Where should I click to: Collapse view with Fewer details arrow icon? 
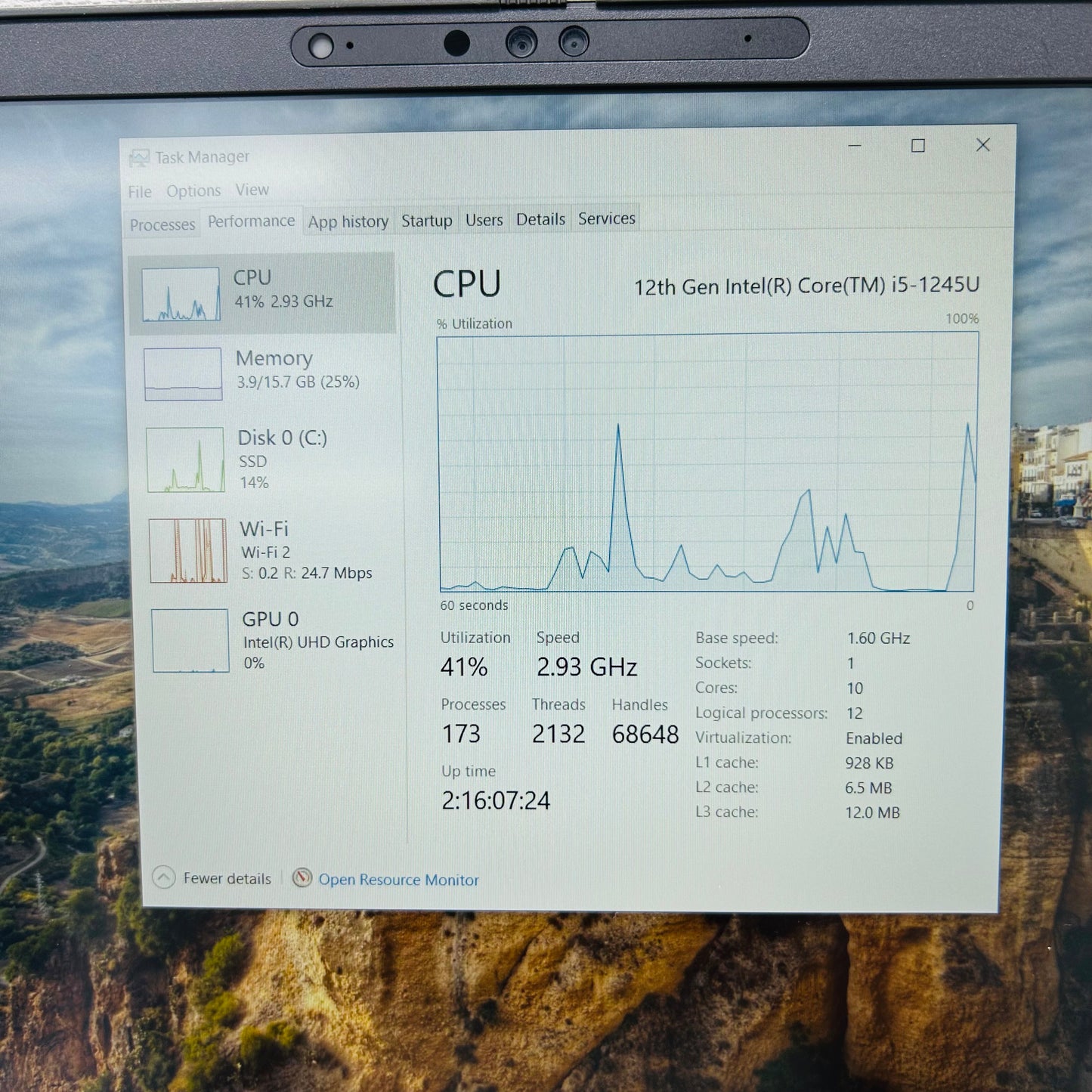[164, 877]
